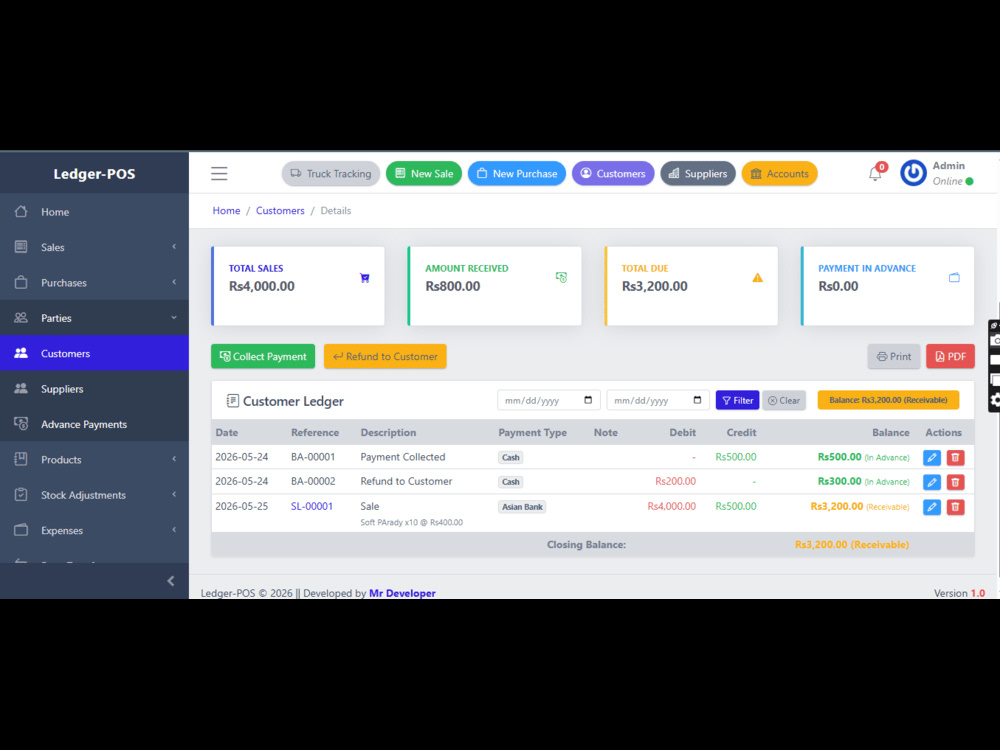1000x750 pixels.
Task: Click the Customer Ledger title icon
Action: 232,401
